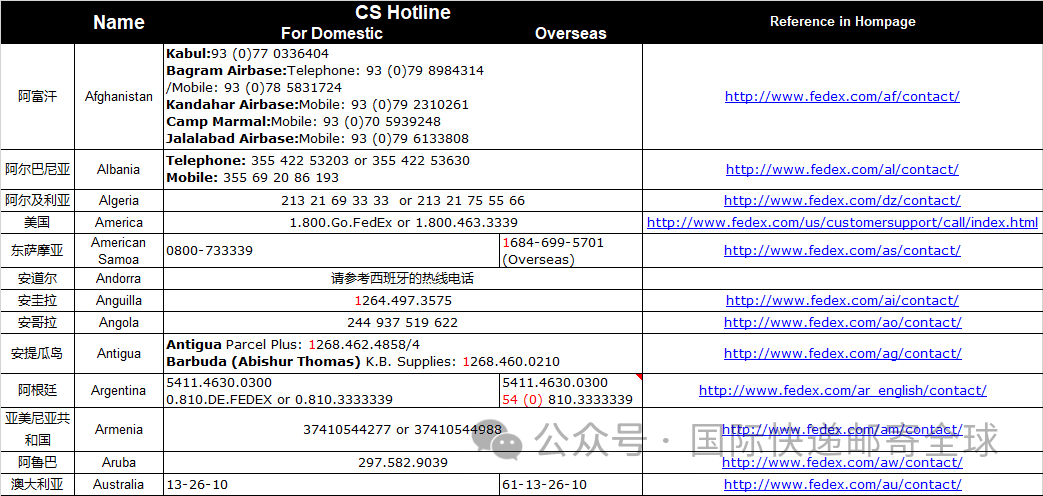
Task: Select the Afghanistan name cell
Action: coord(118,96)
